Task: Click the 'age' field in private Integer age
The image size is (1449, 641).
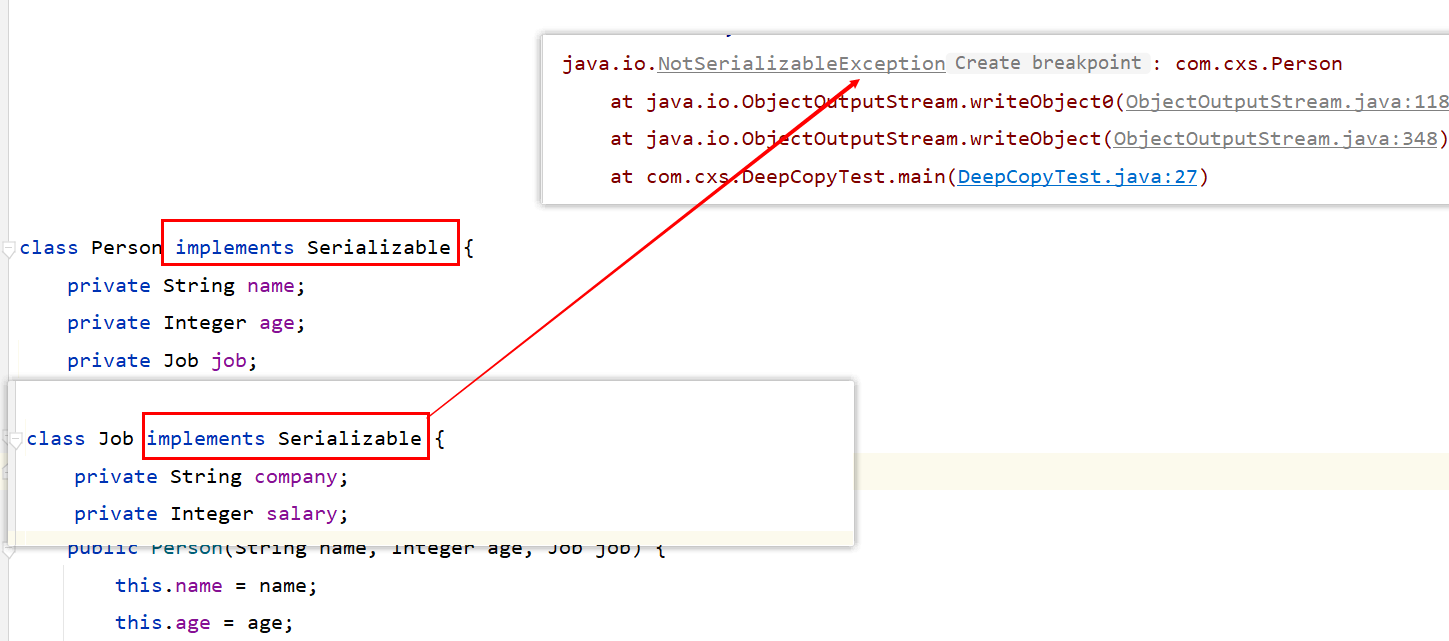Action: 277,323
